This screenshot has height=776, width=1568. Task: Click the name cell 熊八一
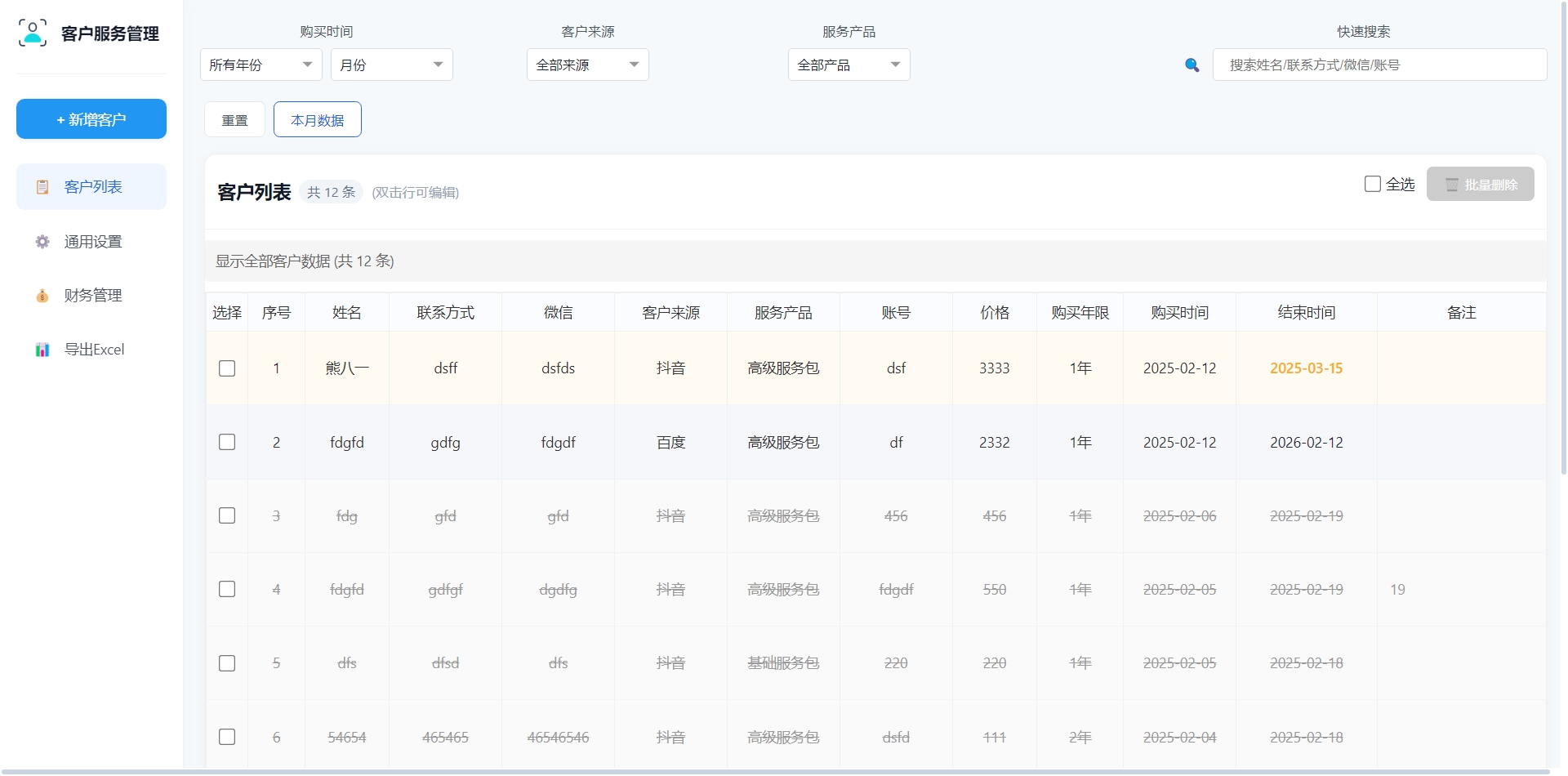pos(347,368)
